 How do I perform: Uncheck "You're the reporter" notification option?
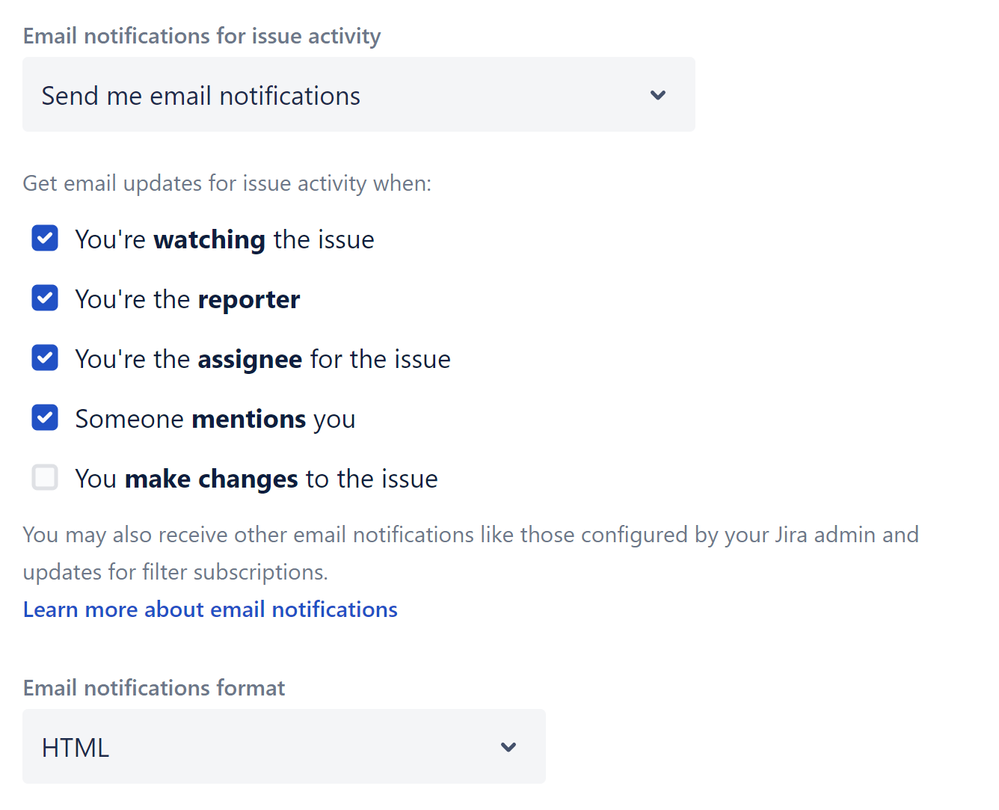click(44, 298)
